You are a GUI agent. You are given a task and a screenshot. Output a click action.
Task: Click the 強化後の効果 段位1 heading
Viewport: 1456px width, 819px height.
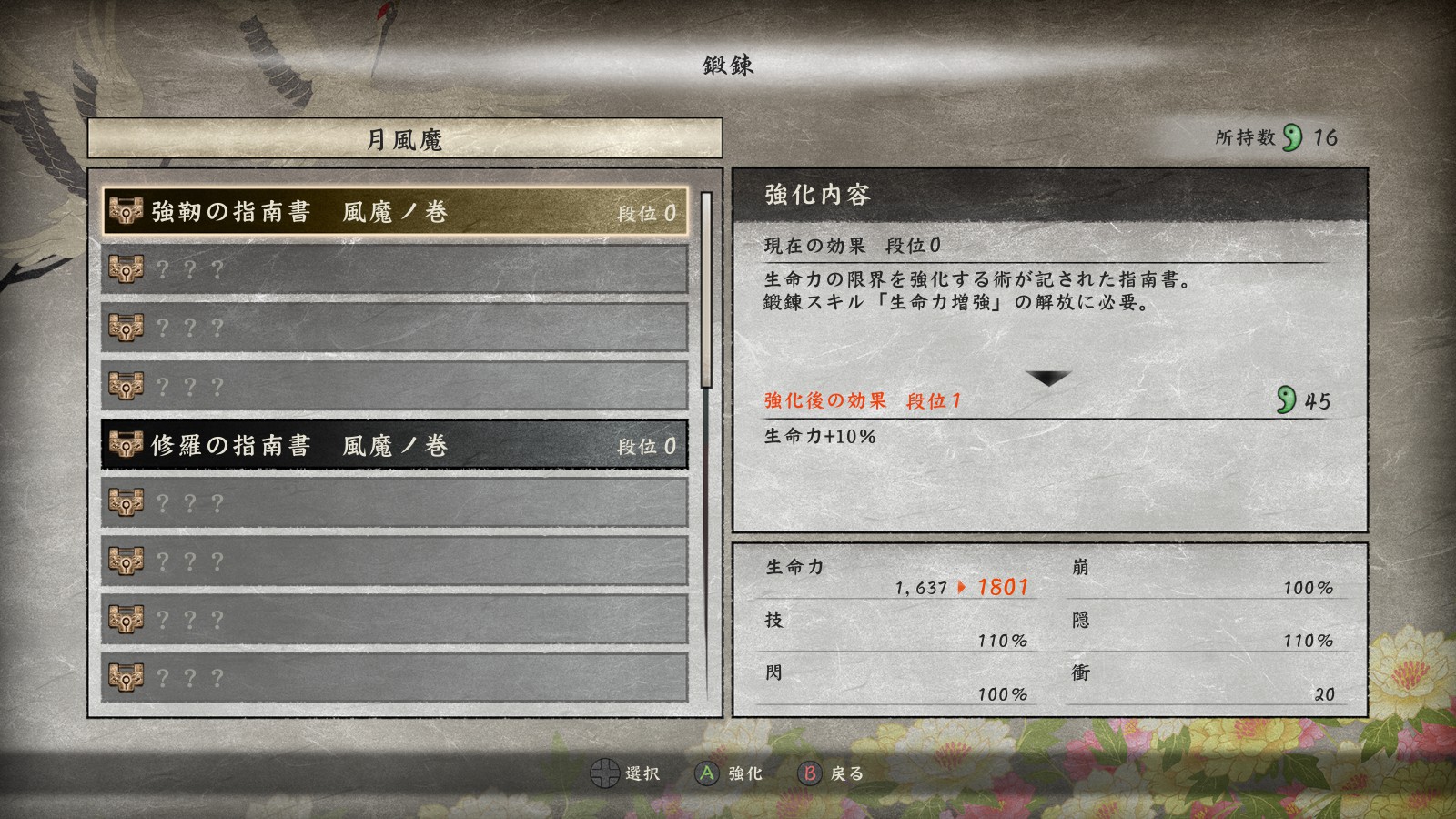(863, 400)
